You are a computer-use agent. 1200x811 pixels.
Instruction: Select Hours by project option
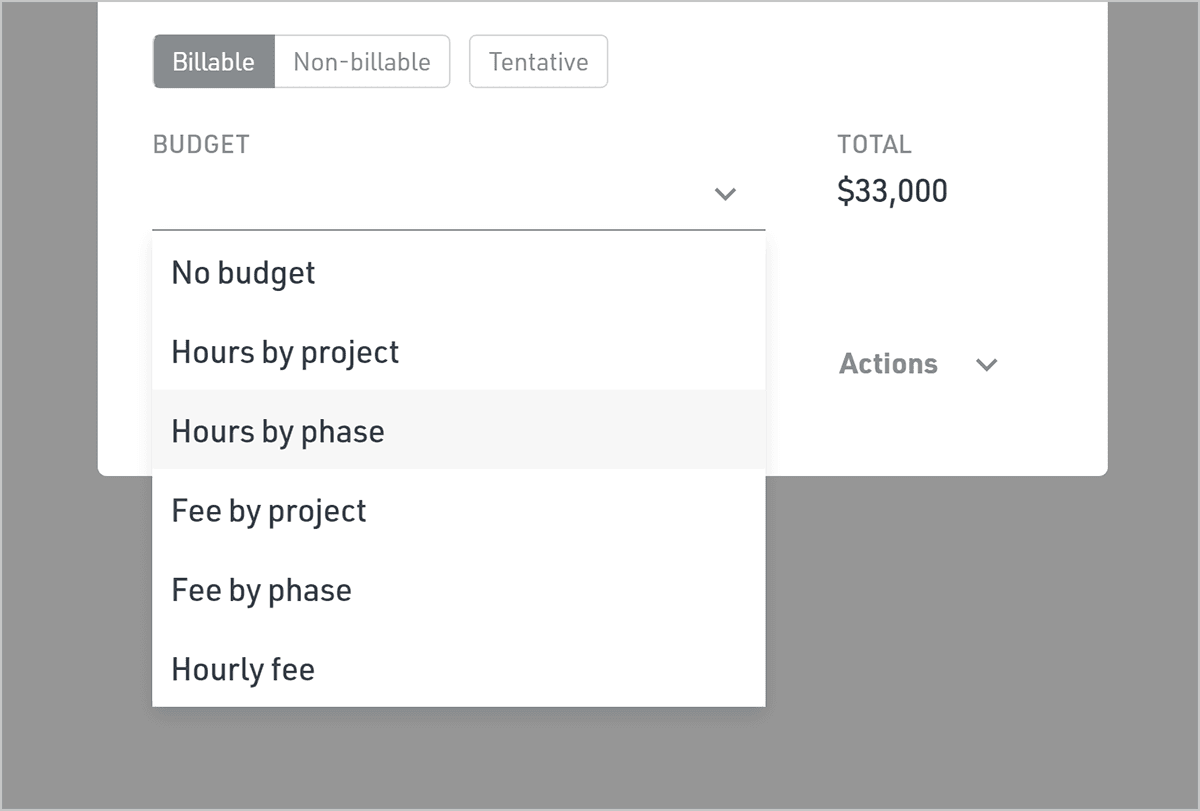point(285,352)
